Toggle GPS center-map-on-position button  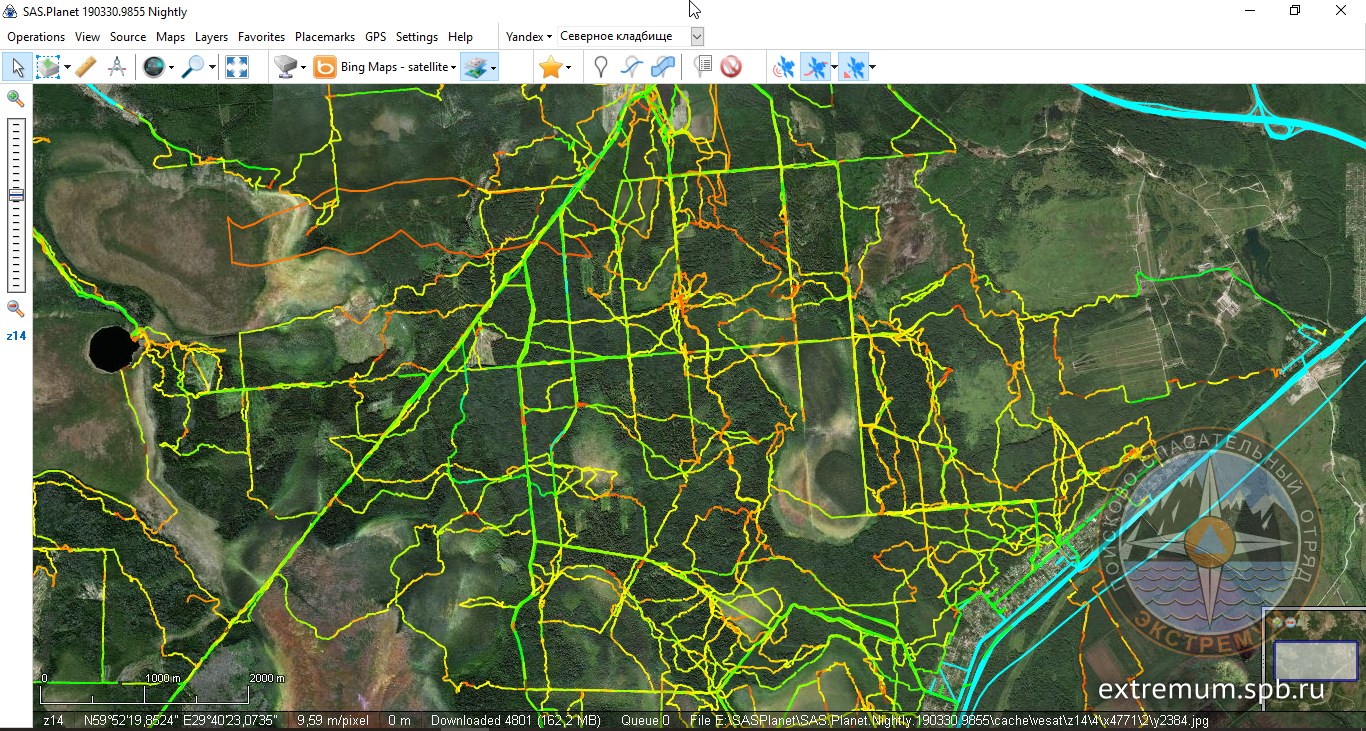[x=853, y=67]
